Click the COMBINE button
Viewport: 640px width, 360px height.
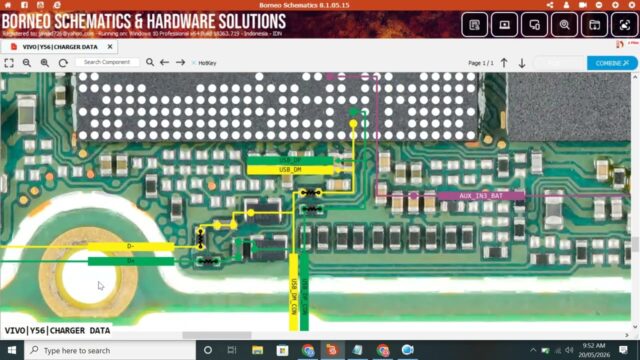point(612,63)
